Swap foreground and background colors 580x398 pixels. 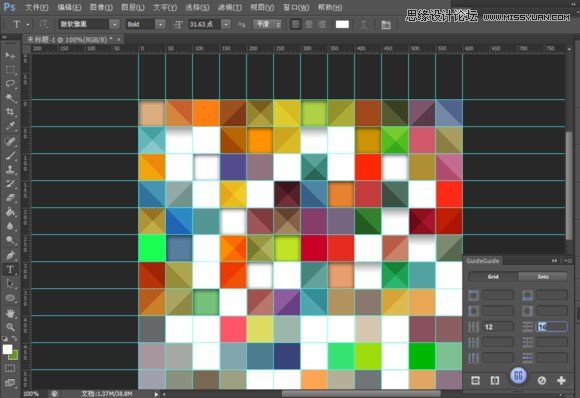(15, 338)
